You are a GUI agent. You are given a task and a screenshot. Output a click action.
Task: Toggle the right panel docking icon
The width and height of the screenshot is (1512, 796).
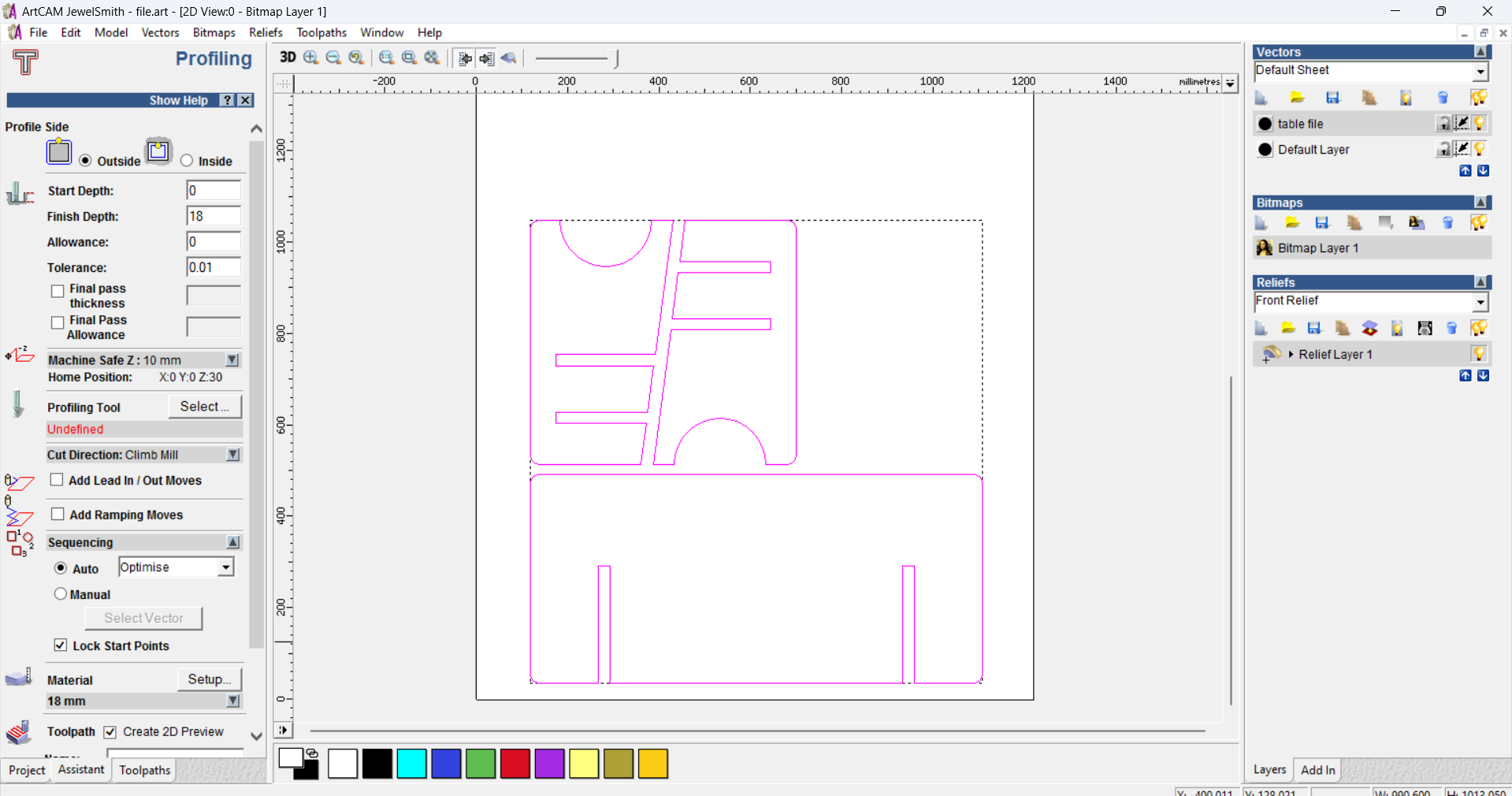pyautogui.click(x=487, y=58)
